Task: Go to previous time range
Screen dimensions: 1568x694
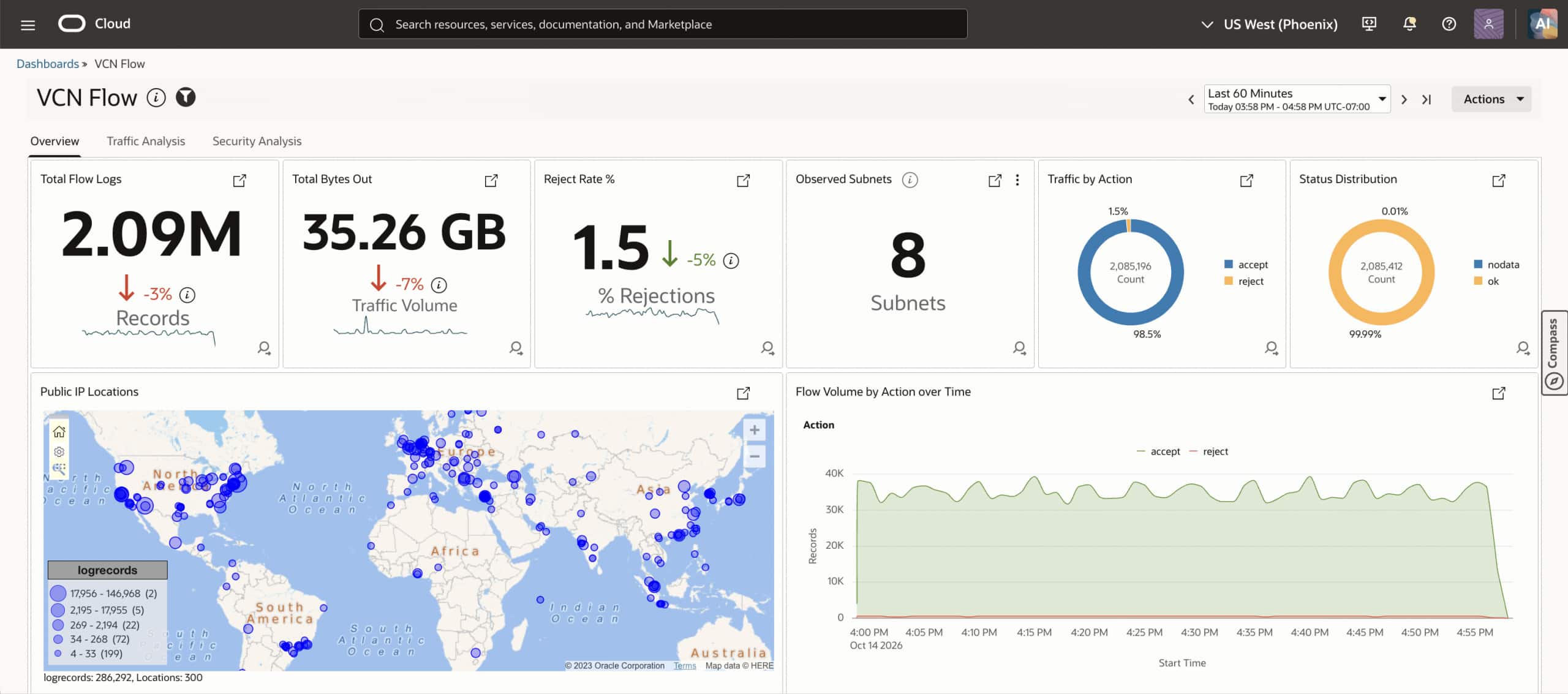Action: click(x=1191, y=99)
